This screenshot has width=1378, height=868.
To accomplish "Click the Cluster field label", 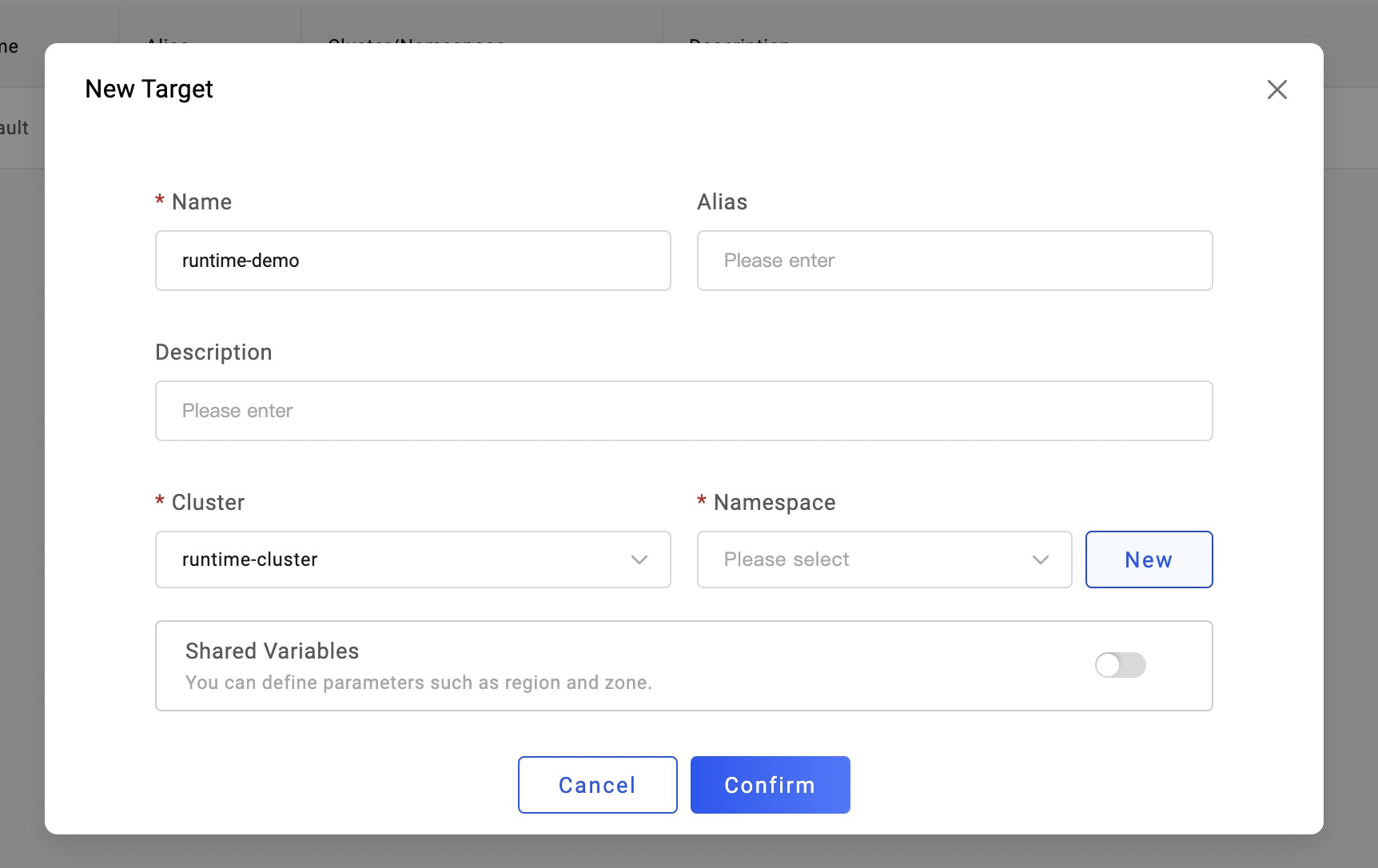I will (208, 503).
